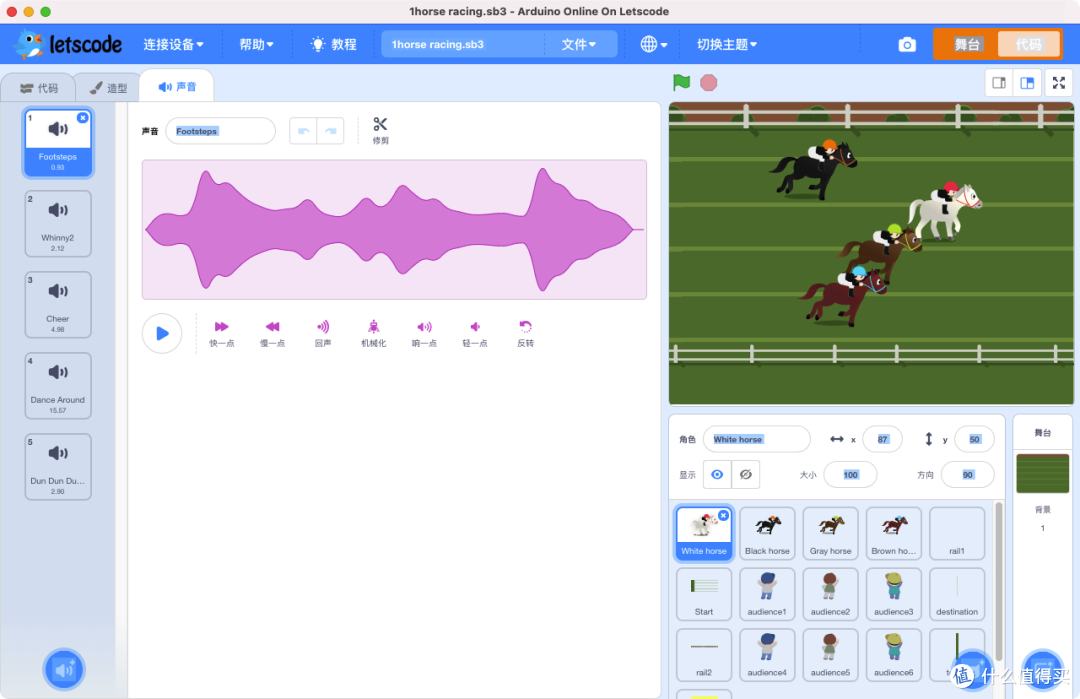Apply the Softer (轻一点) effect
1080x699 pixels.
click(x=475, y=333)
